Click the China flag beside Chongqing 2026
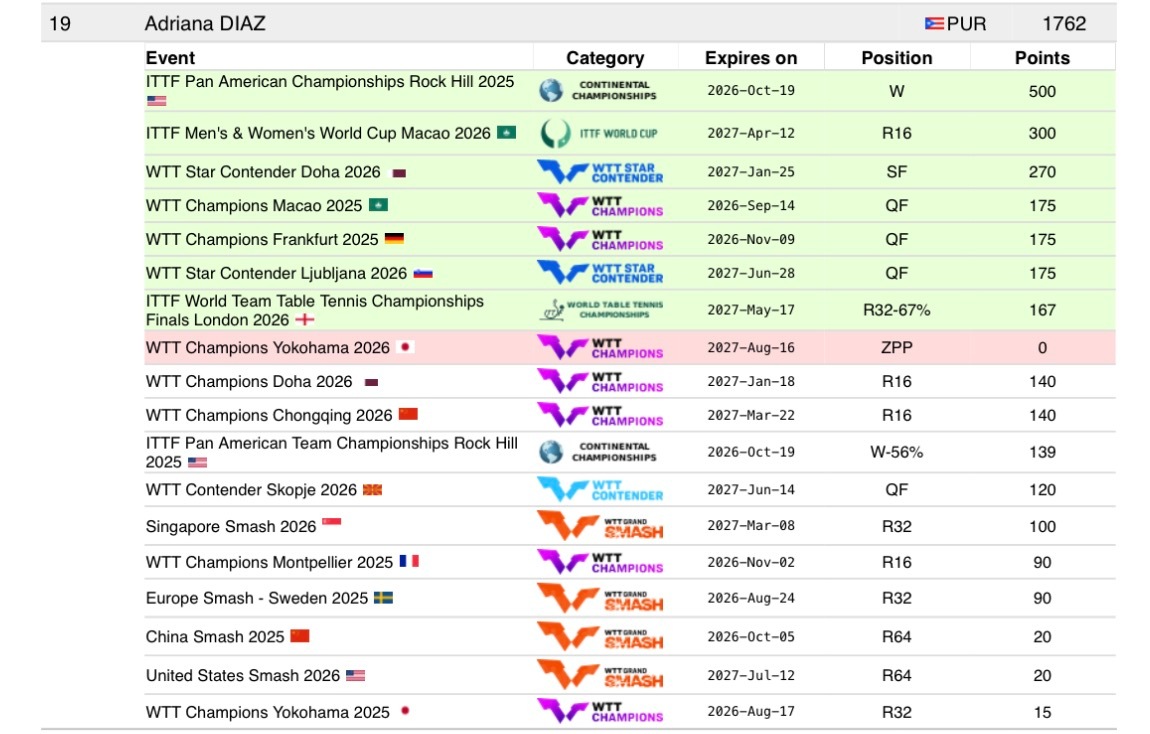 pyautogui.click(x=409, y=414)
